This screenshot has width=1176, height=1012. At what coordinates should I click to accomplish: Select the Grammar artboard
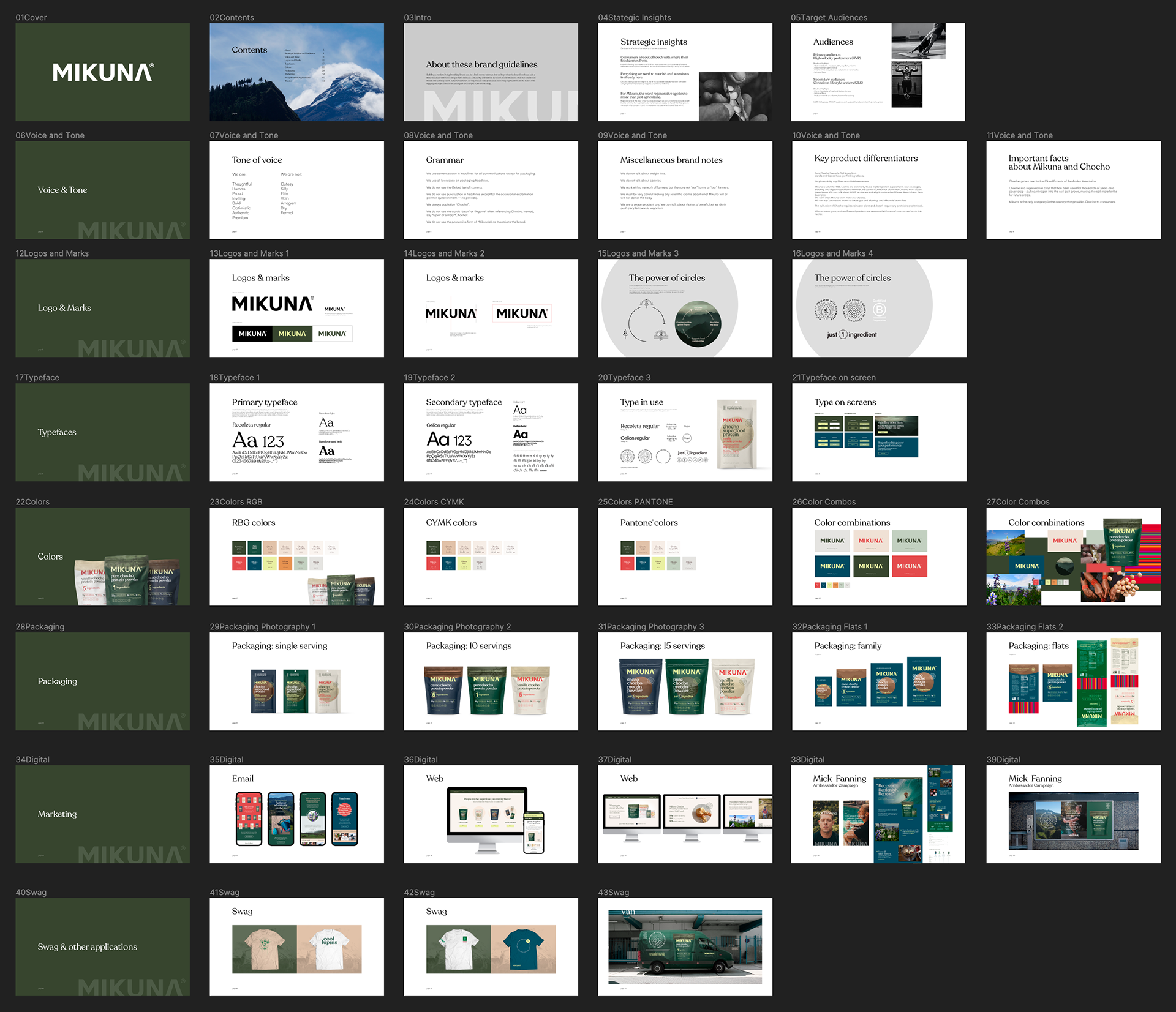pos(491,190)
